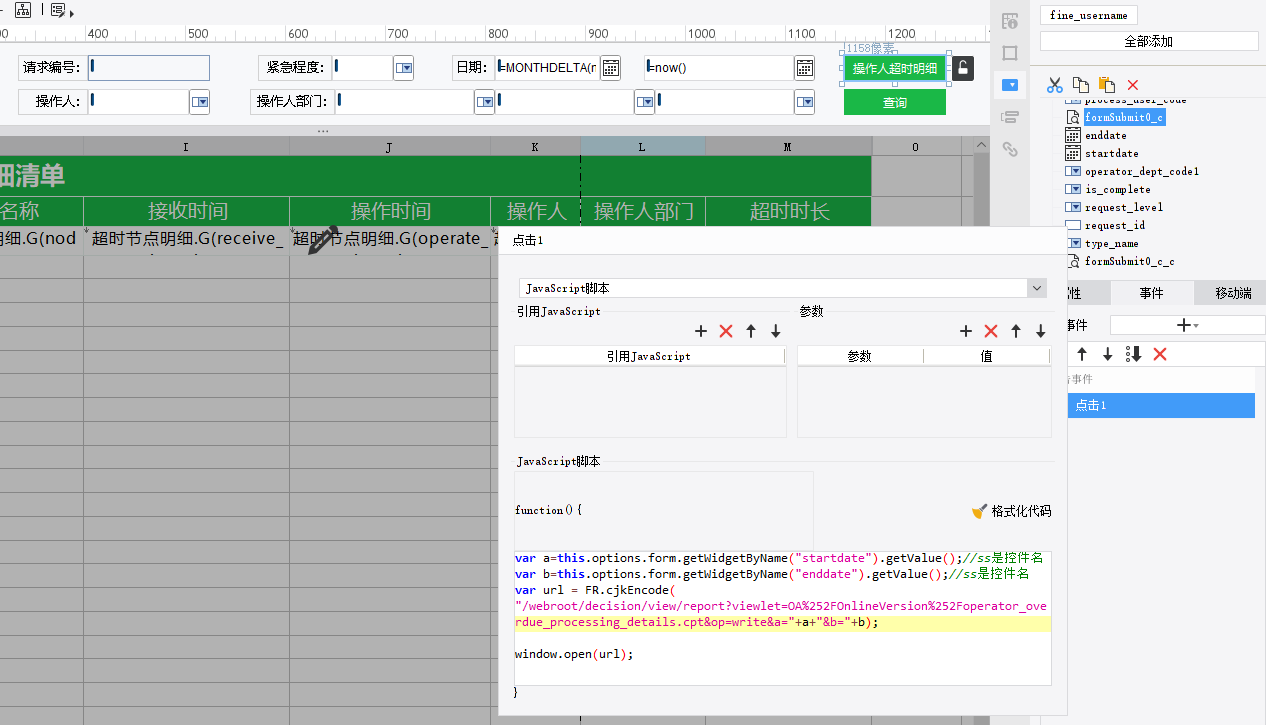1266x725 pixels.
Task: Delete the selected event with the red X
Action: tap(1160, 355)
